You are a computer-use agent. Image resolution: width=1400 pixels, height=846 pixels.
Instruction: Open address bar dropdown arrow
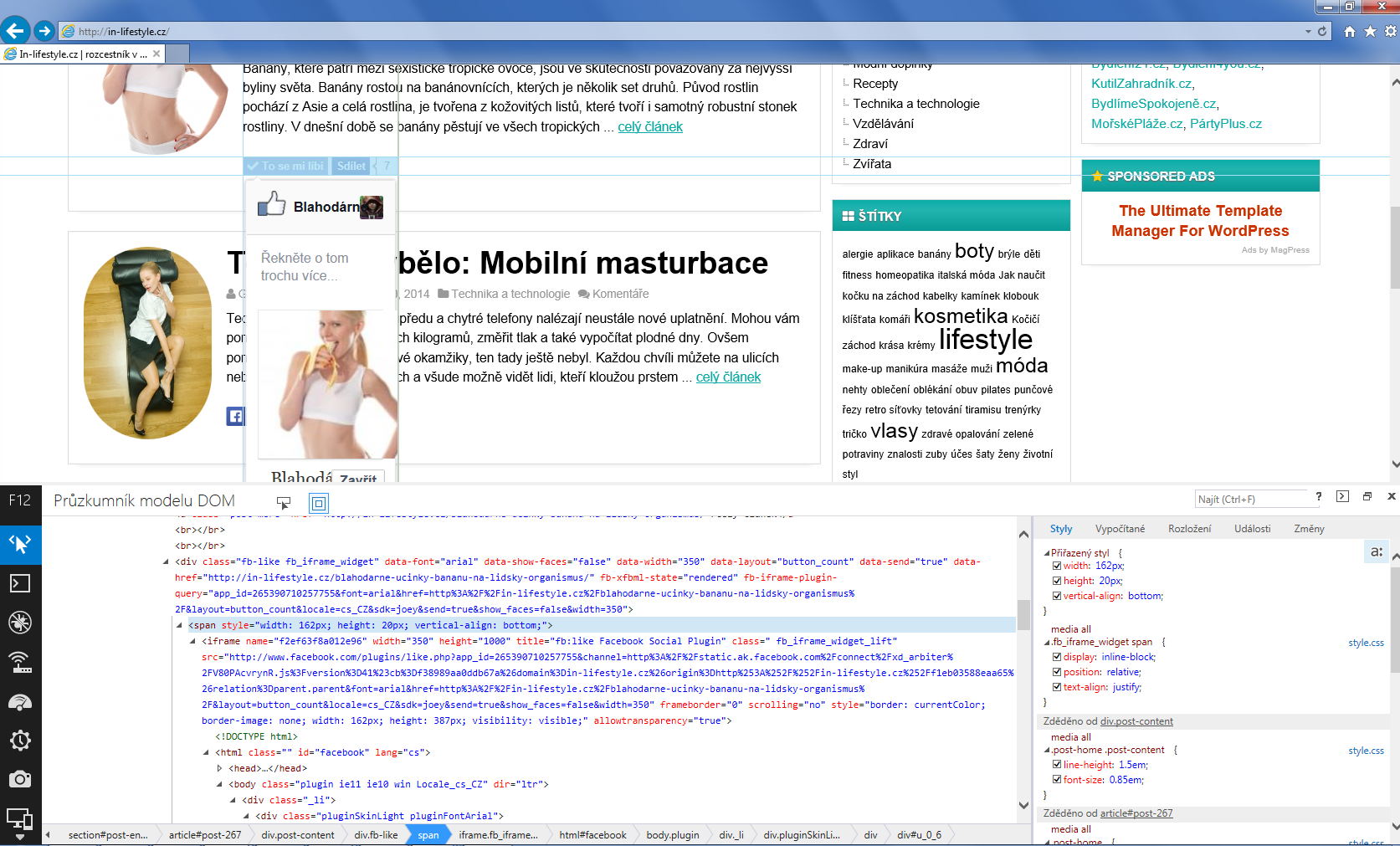[x=1308, y=32]
